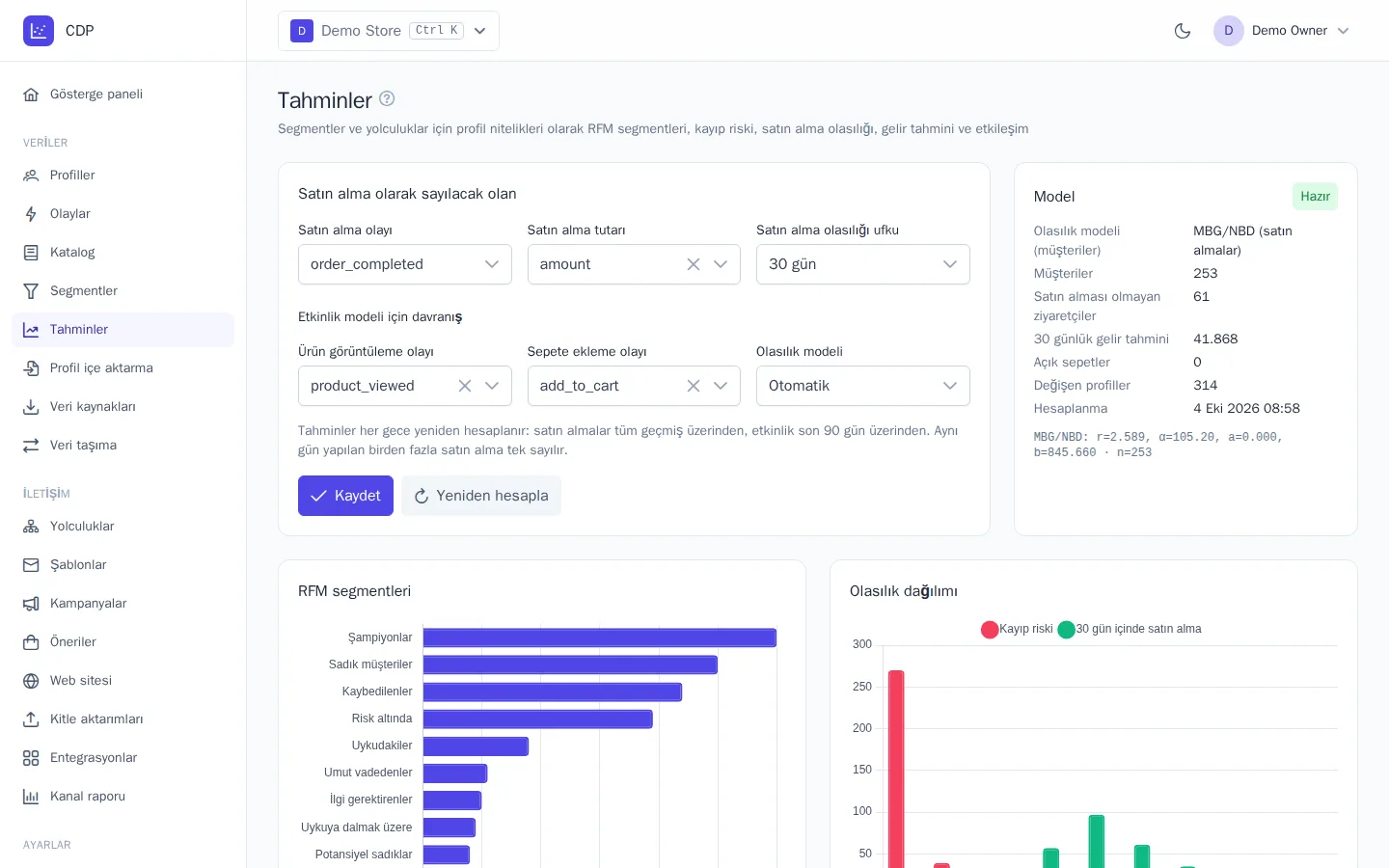This screenshot has height=868, width=1389.
Task: Clear the add_to_cart selection
Action: coord(694,386)
